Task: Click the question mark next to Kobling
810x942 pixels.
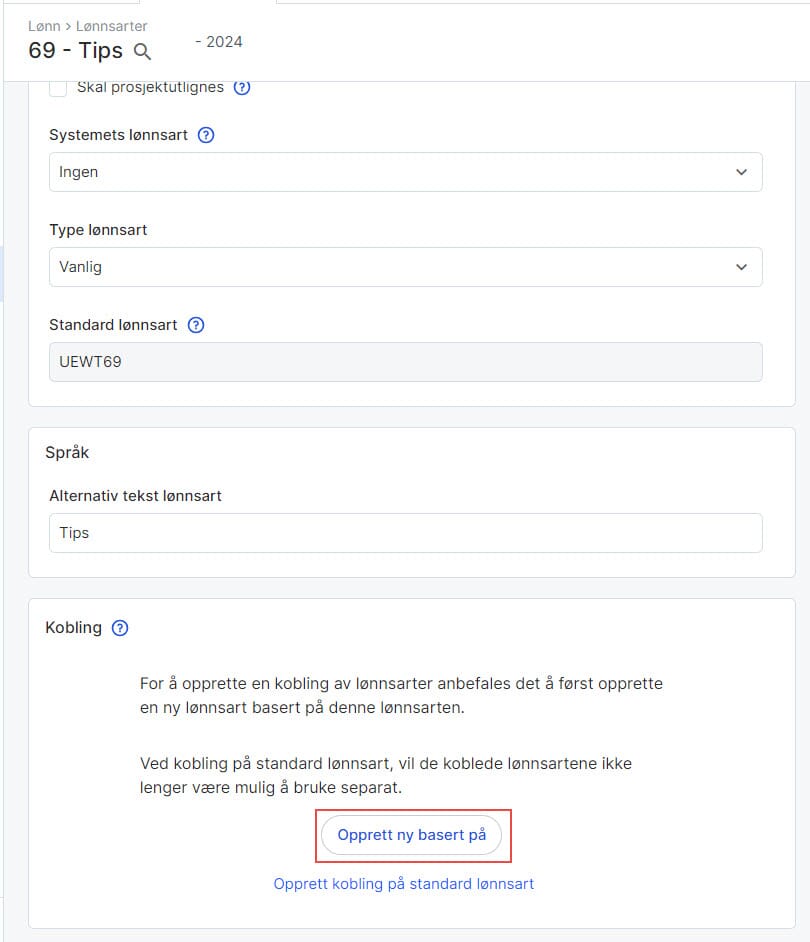Action: [x=120, y=628]
